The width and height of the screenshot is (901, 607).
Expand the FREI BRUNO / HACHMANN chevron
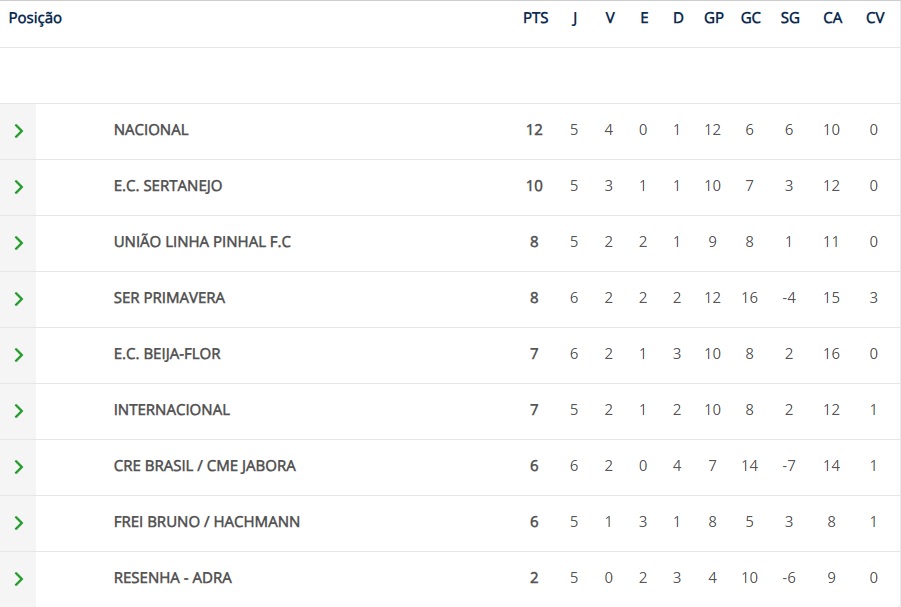click(18, 523)
